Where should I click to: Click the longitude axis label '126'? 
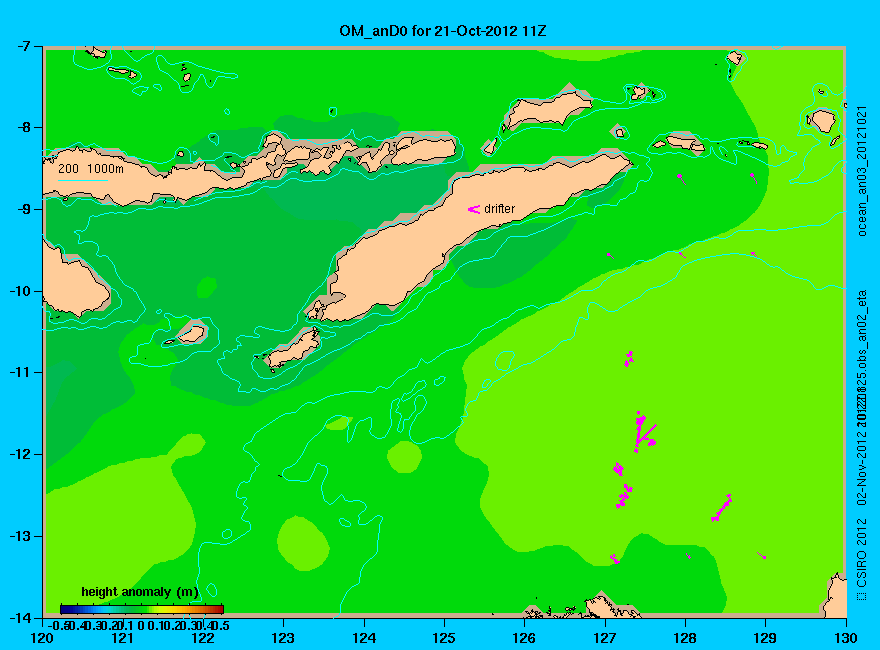[x=525, y=638]
